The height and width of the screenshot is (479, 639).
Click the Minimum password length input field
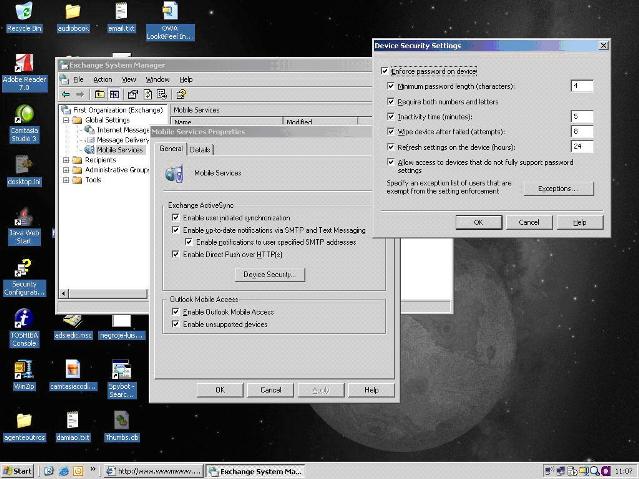coord(581,86)
